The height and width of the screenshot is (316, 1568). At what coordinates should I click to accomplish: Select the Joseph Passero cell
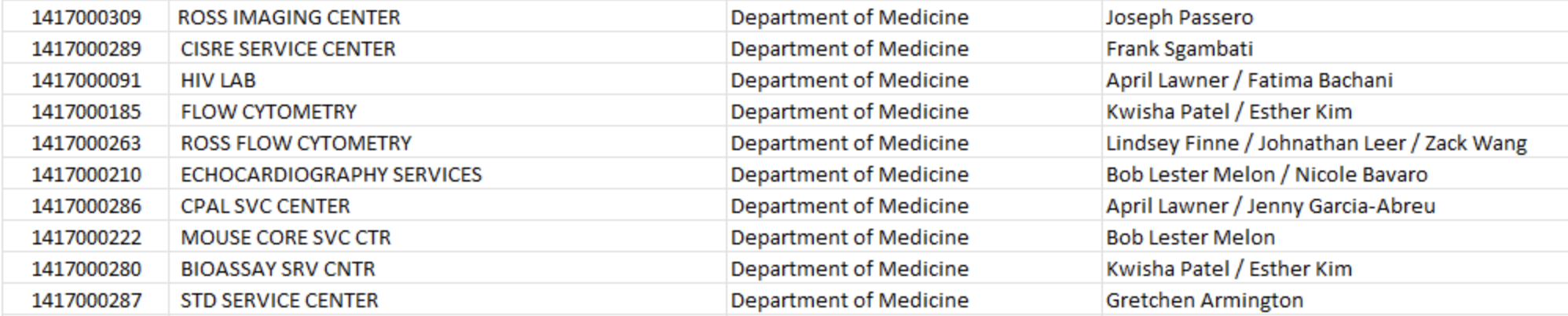(x=1179, y=17)
